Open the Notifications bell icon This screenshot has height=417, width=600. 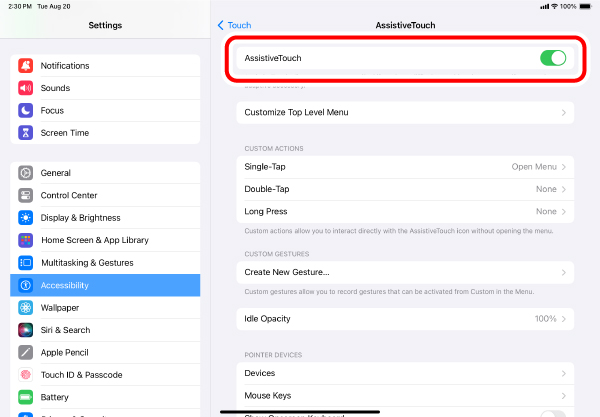26,66
